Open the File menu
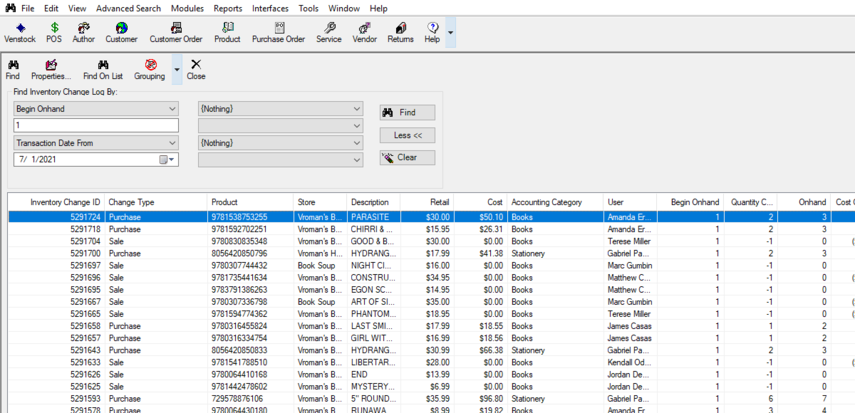The height and width of the screenshot is (413, 855). (x=28, y=8)
